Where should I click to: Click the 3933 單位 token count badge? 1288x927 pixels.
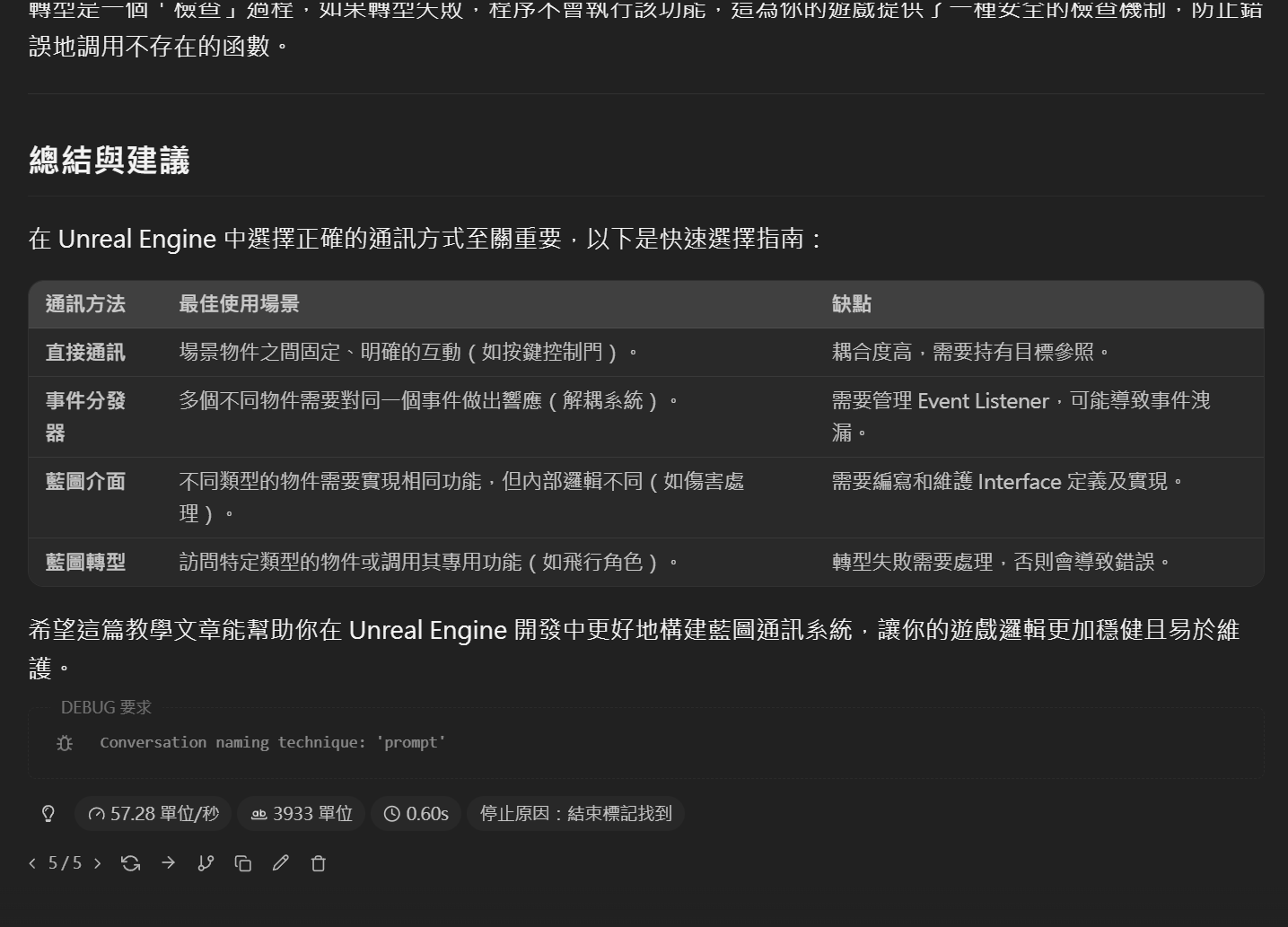pos(301,813)
